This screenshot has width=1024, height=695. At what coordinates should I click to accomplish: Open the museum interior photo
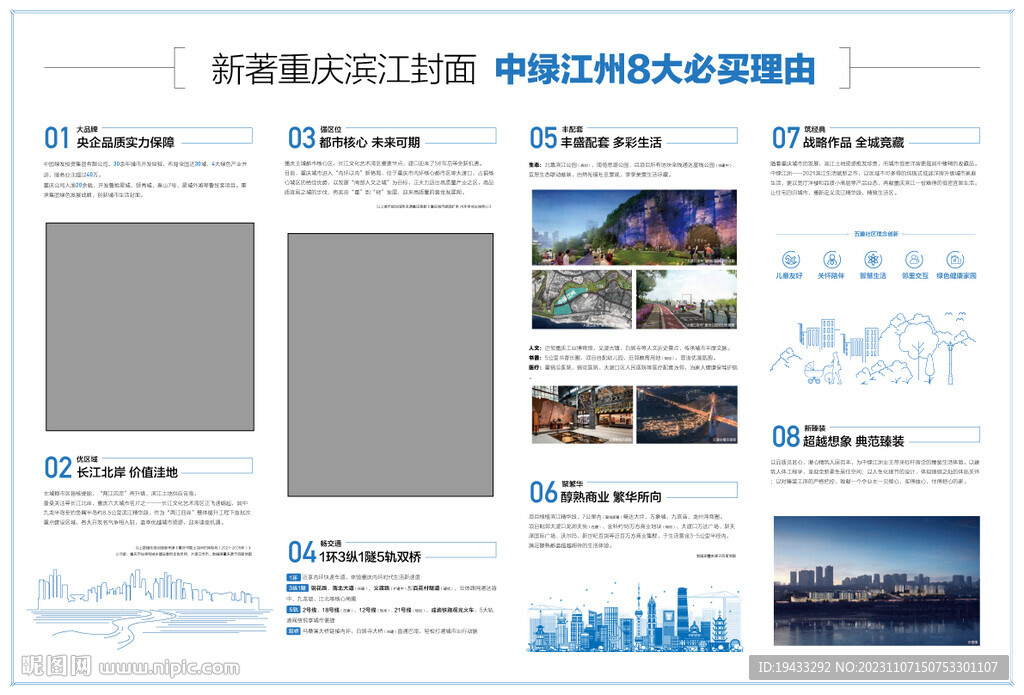click(x=582, y=415)
